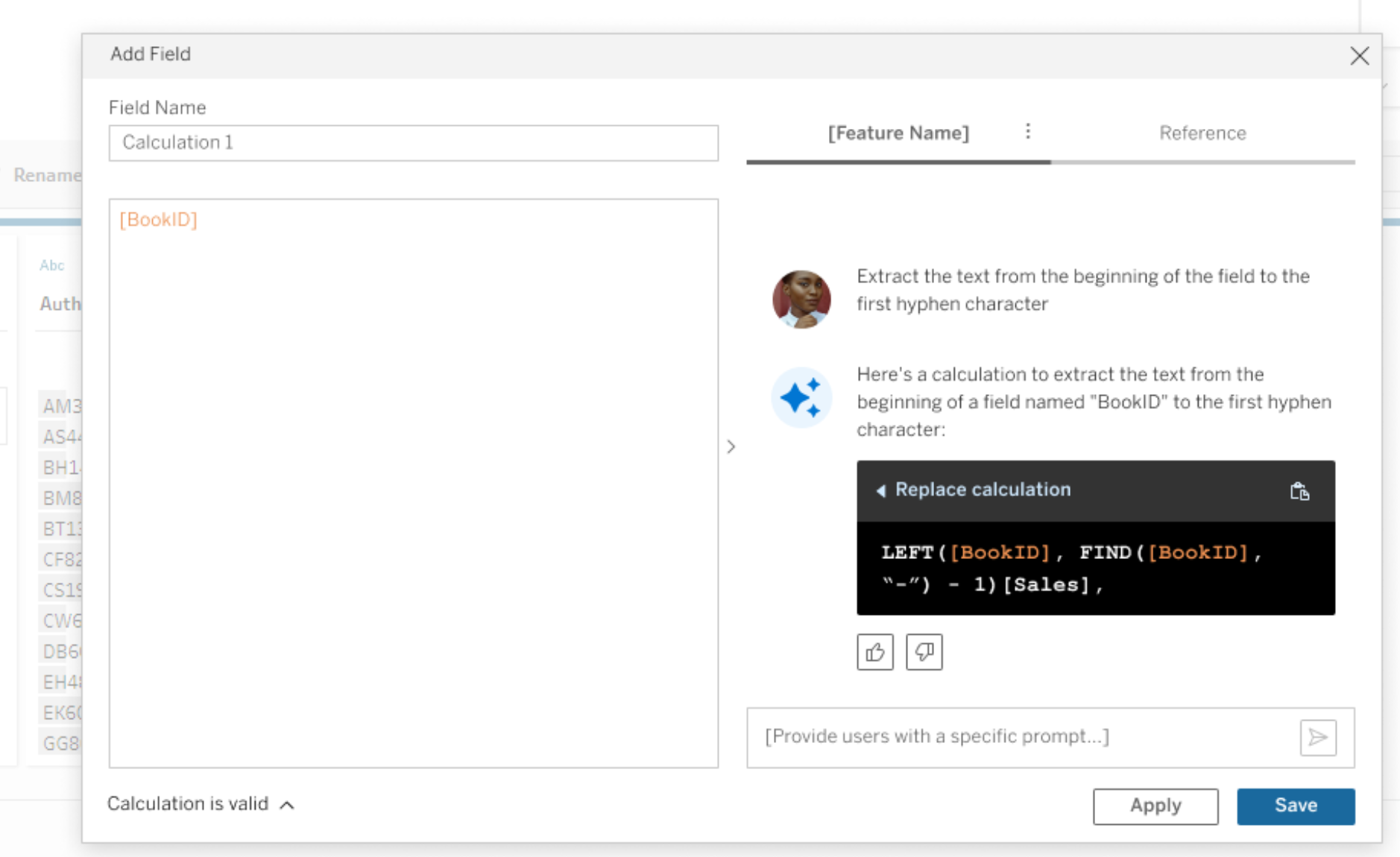The height and width of the screenshot is (857, 1400).
Task: Click the persona avatar image
Action: (x=801, y=298)
